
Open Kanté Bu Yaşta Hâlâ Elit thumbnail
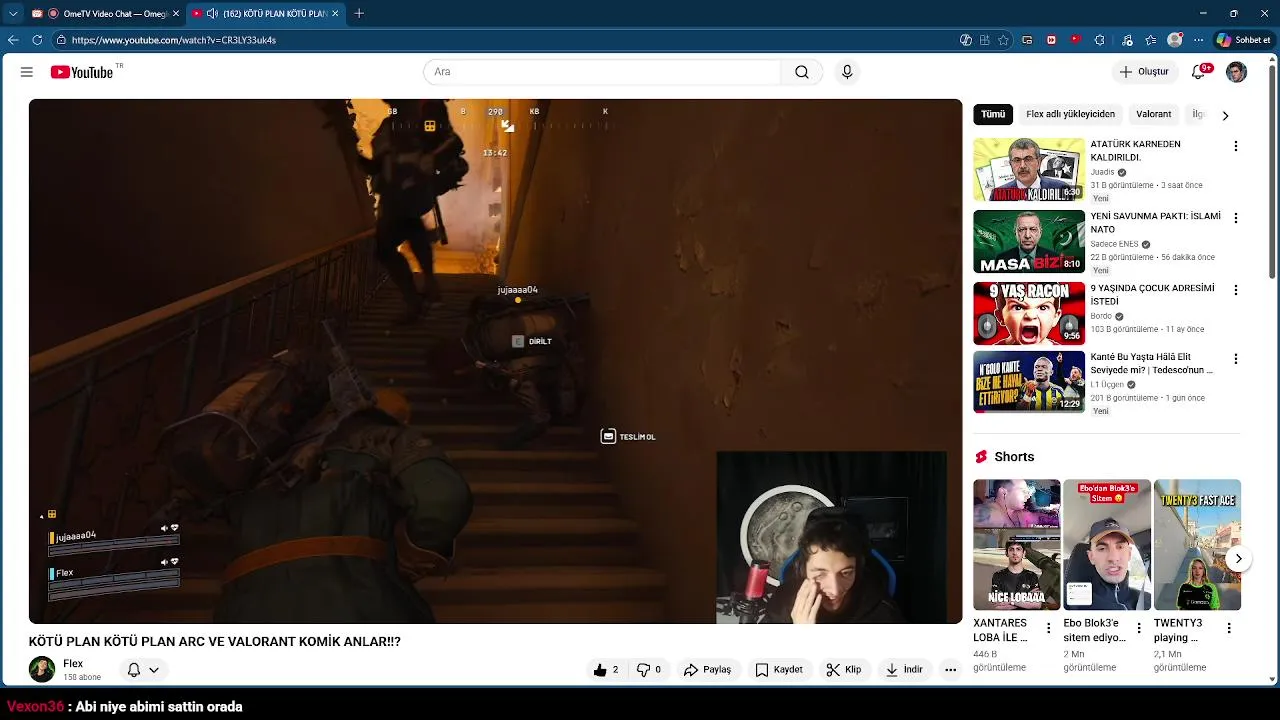click(1029, 382)
